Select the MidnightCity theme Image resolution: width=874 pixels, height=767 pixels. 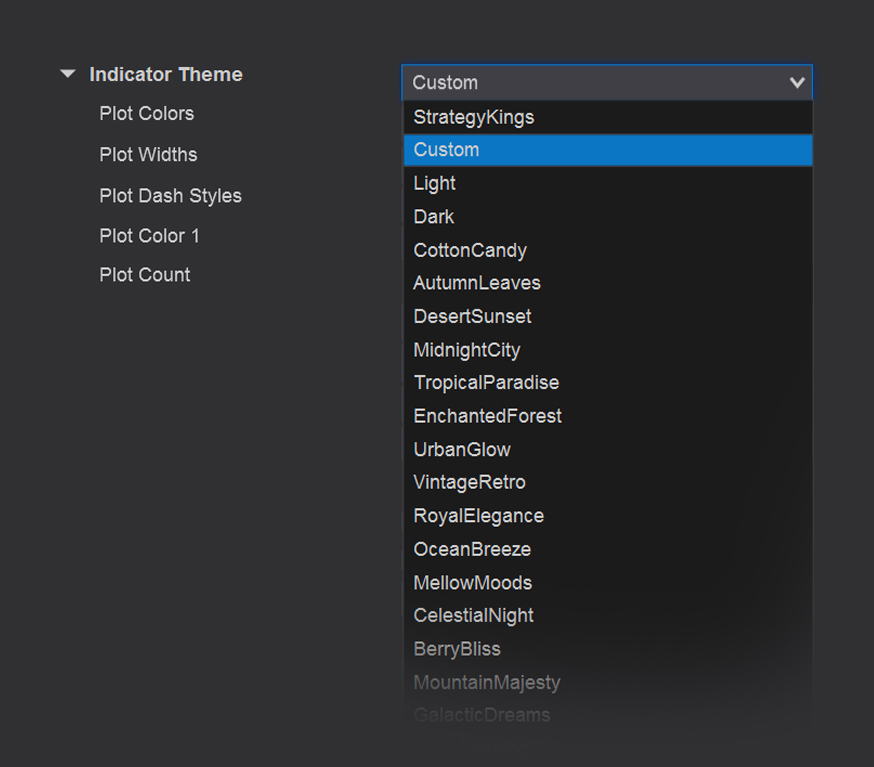(x=467, y=350)
